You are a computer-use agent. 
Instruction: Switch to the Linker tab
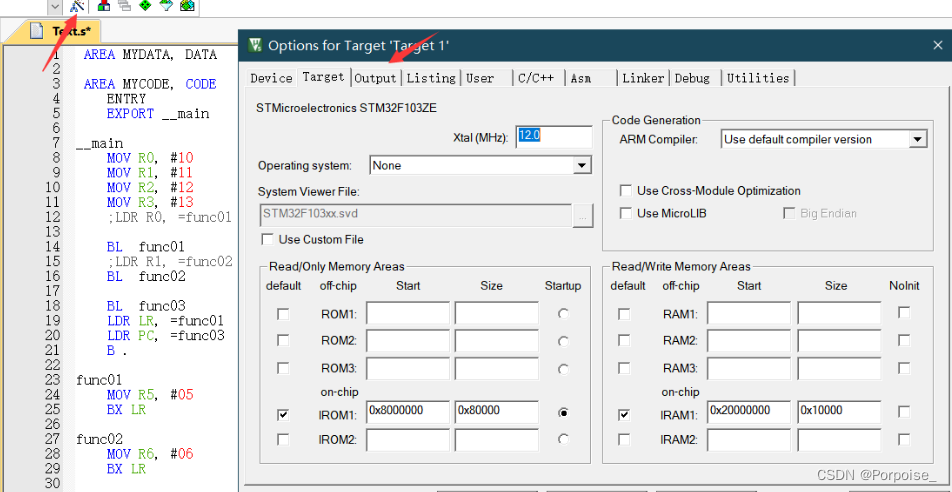tap(644, 78)
